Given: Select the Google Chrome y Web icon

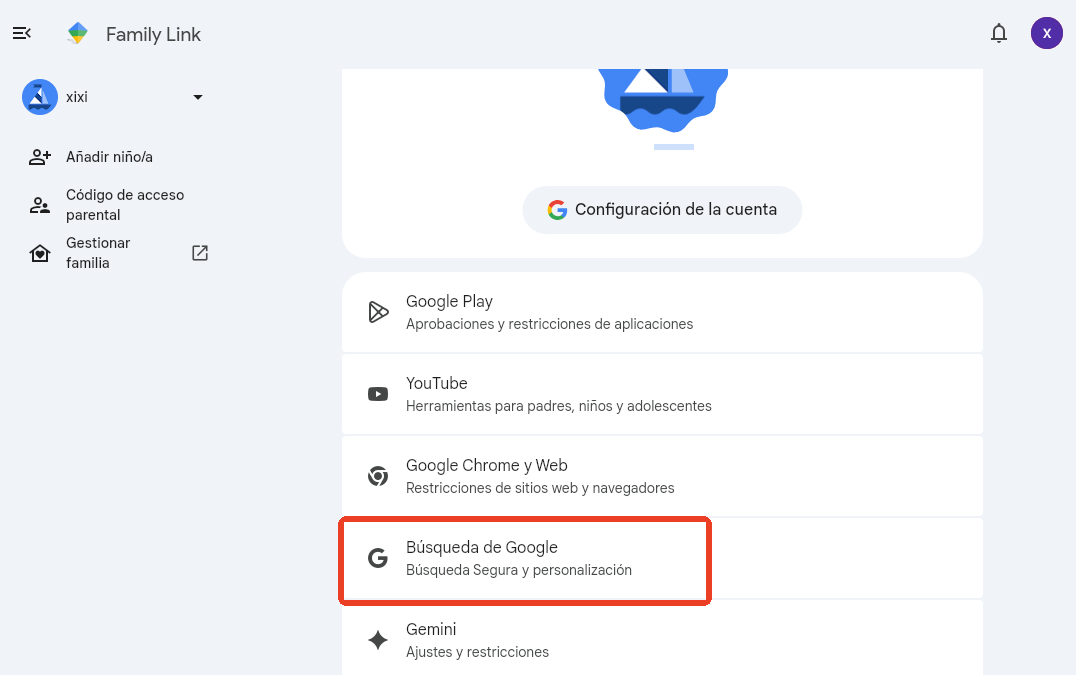Looking at the screenshot, I should pyautogui.click(x=377, y=475).
